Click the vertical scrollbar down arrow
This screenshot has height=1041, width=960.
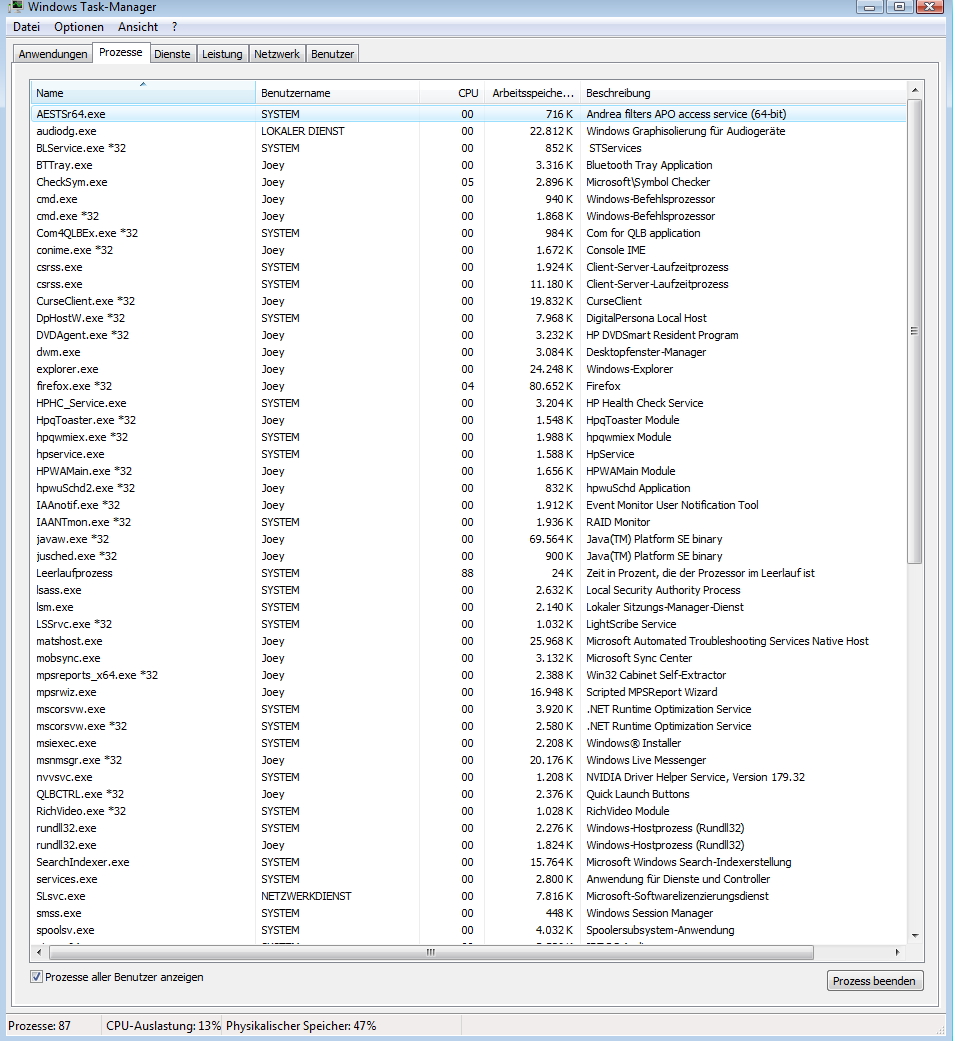(915, 935)
